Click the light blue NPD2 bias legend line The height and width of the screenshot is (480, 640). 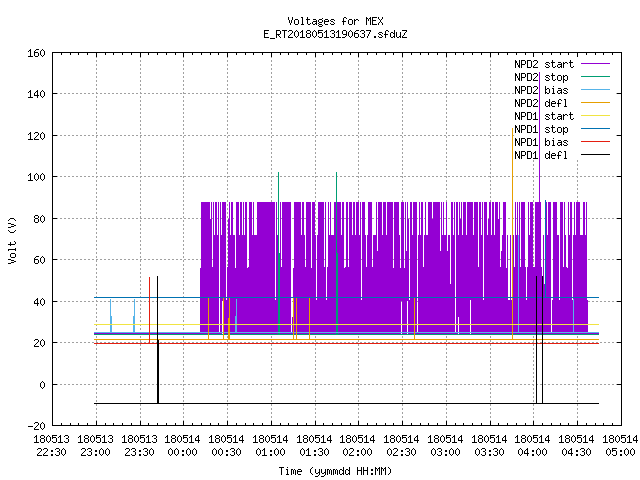595,90
